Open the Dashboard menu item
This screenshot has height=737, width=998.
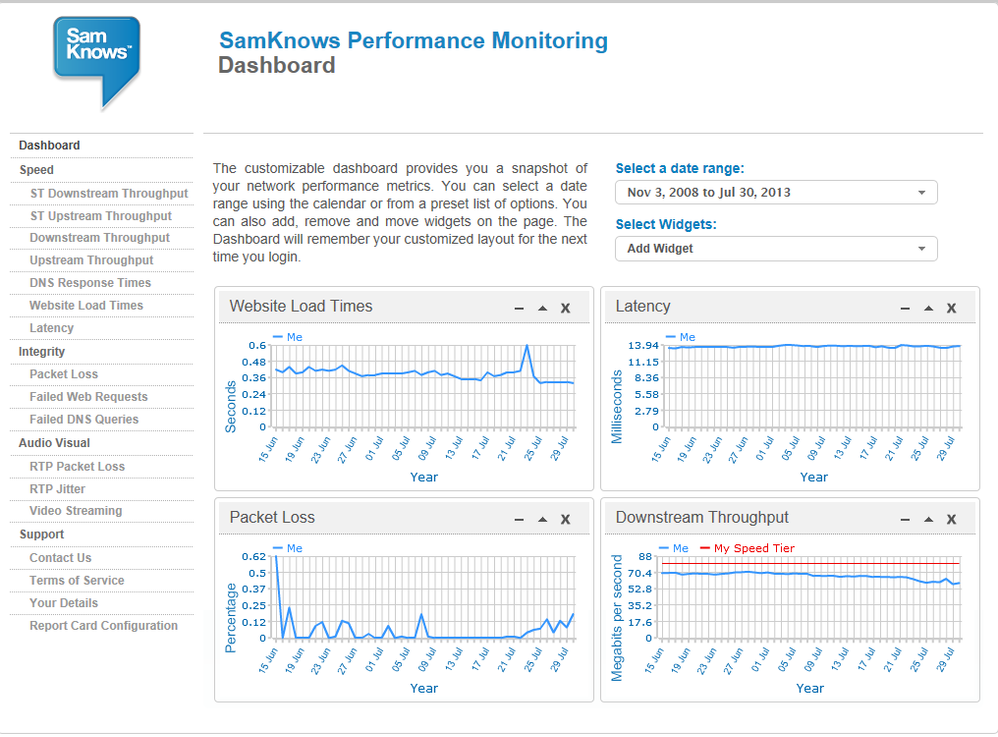click(x=50, y=145)
